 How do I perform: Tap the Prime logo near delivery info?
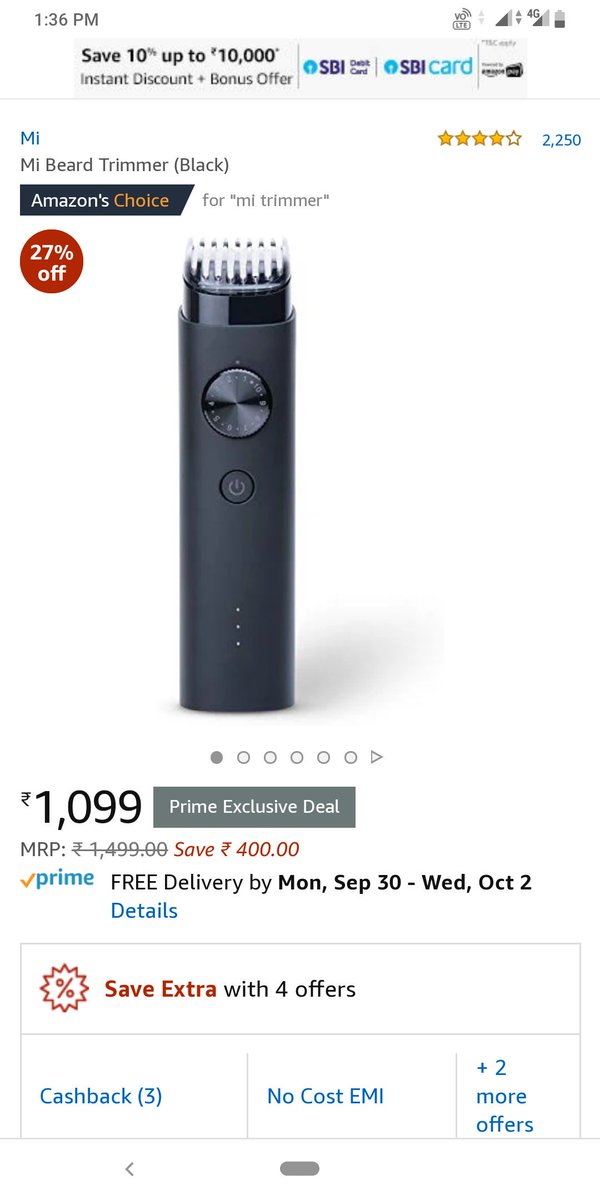pos(58,880)
